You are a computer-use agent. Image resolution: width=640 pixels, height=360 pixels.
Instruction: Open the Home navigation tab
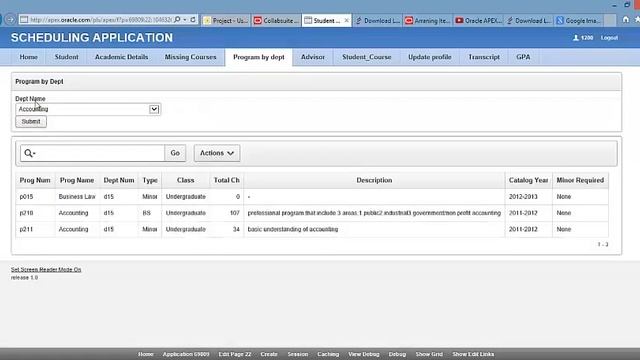click(29, 57)
